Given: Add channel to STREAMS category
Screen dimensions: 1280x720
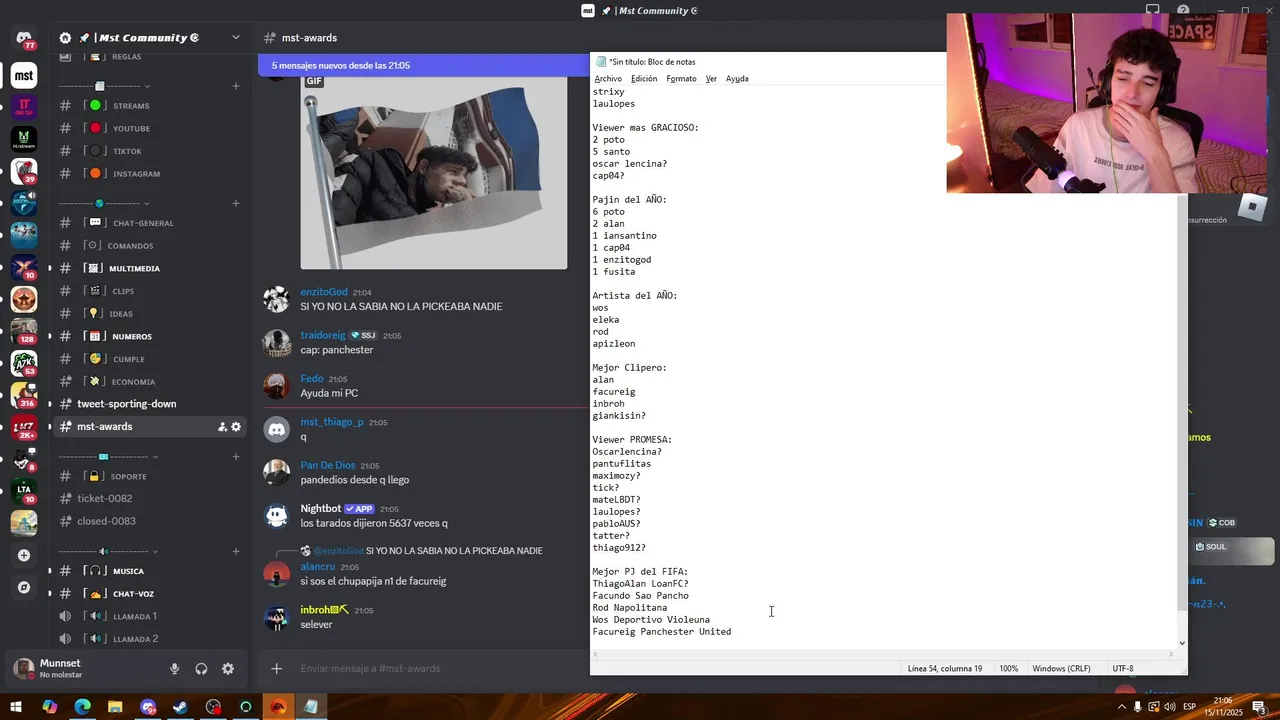Looking at the screenshot, I should (236, 86).
